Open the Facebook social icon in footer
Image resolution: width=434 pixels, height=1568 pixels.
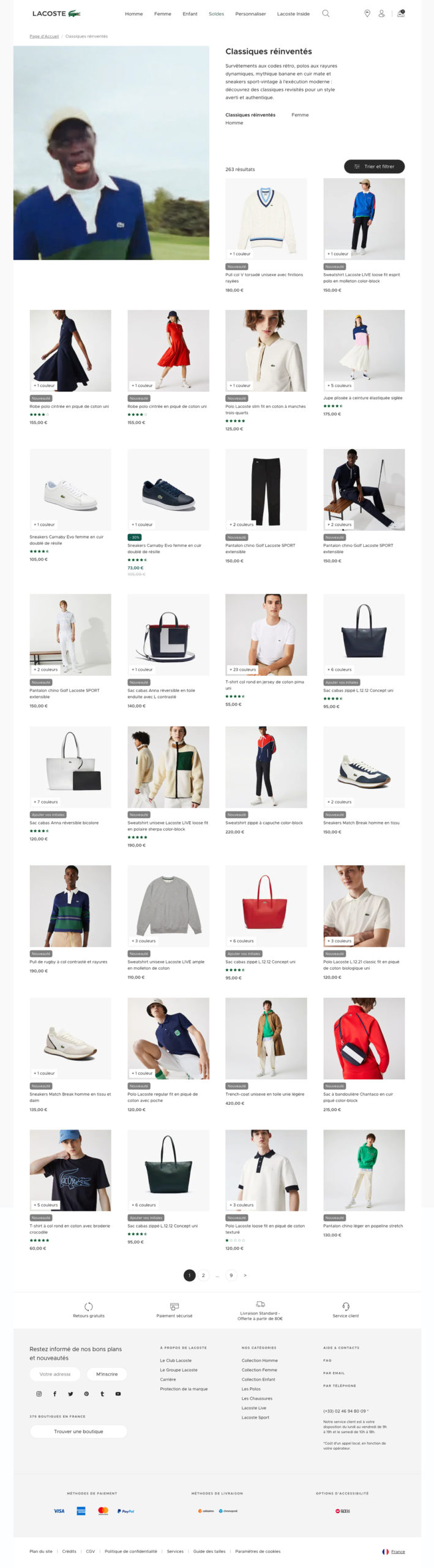point(54,1393)
